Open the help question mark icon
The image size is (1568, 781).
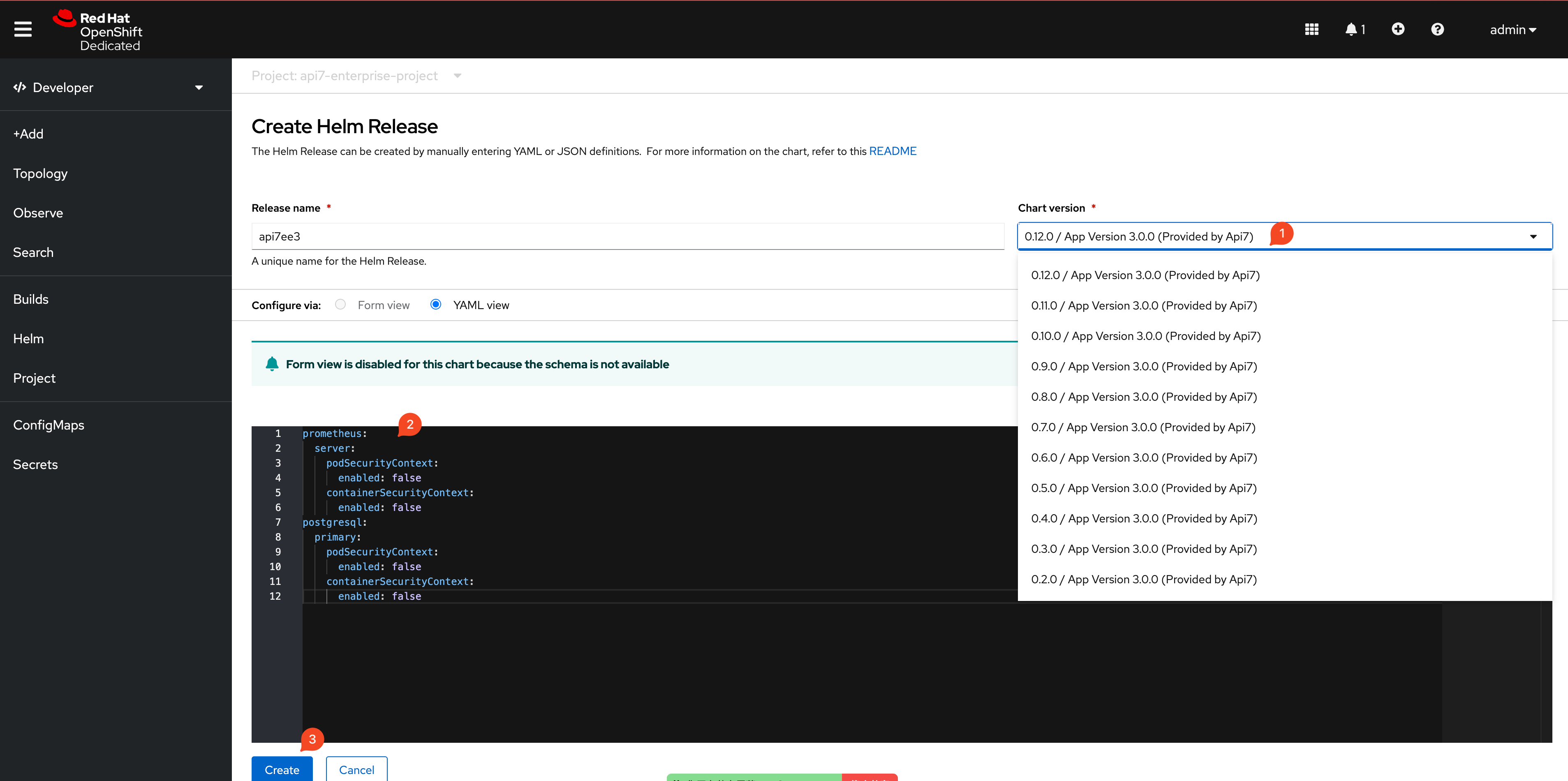[x=1437, y=29]
